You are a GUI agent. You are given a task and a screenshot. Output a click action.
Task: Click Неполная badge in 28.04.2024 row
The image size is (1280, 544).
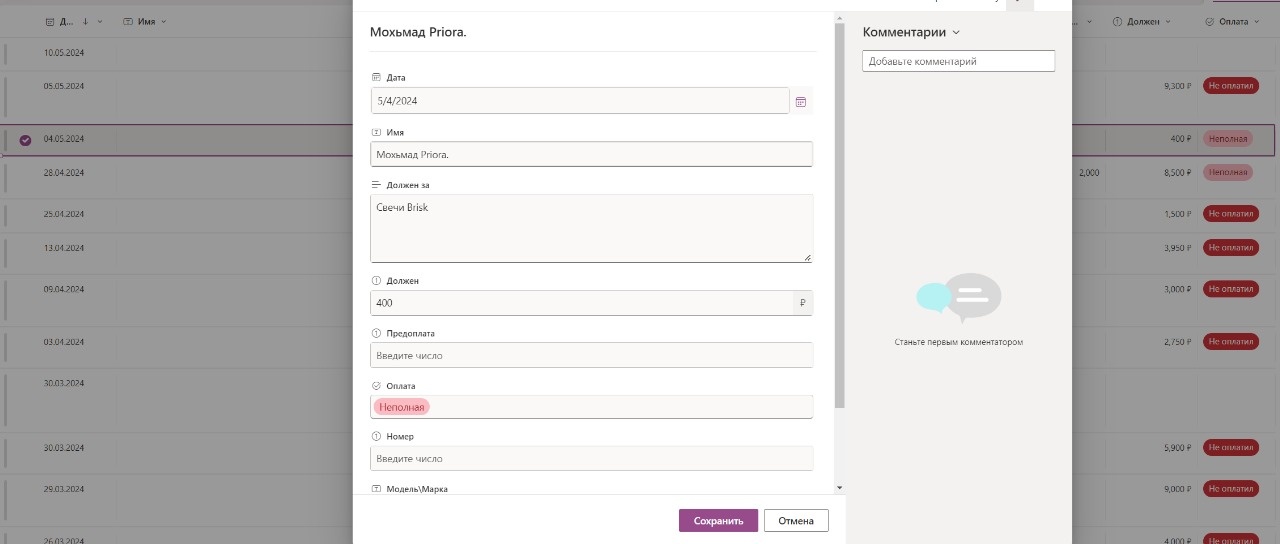(x=1227, y=172)
